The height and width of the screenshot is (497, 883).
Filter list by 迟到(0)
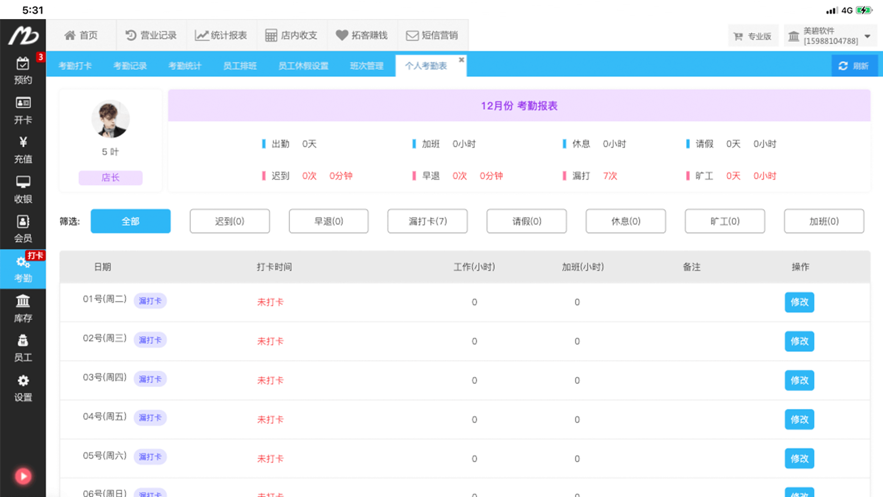230,221
